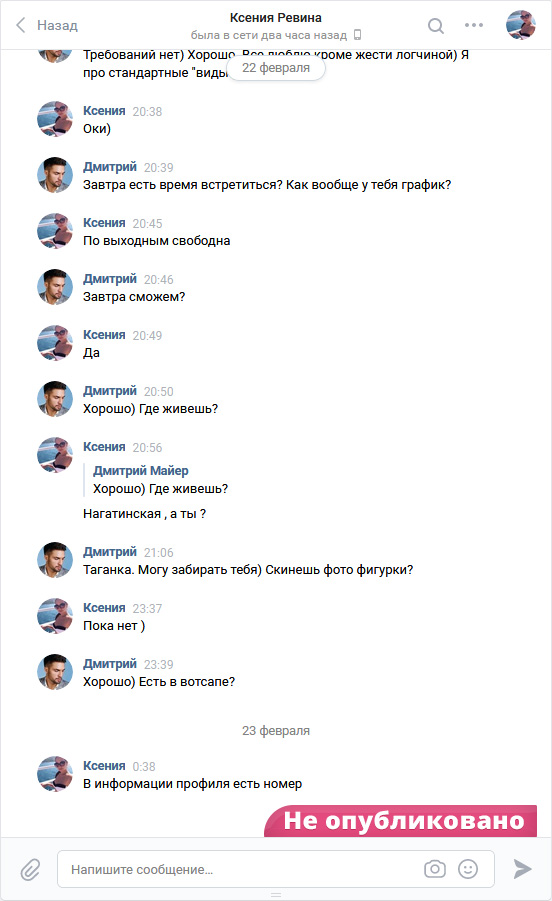The image size is (552, 901).
Task: Grab resize handle below message input
Action: pos(276,895)
